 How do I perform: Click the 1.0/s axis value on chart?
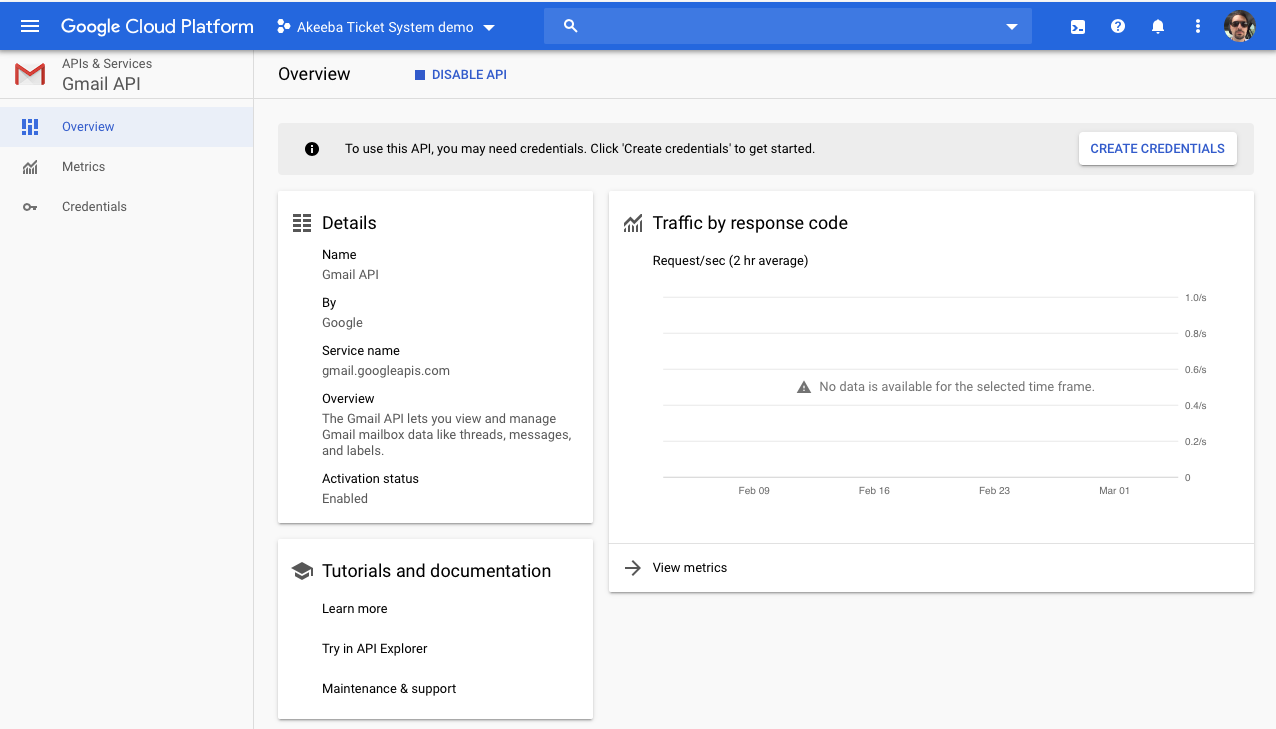[x=1196, y=298]
